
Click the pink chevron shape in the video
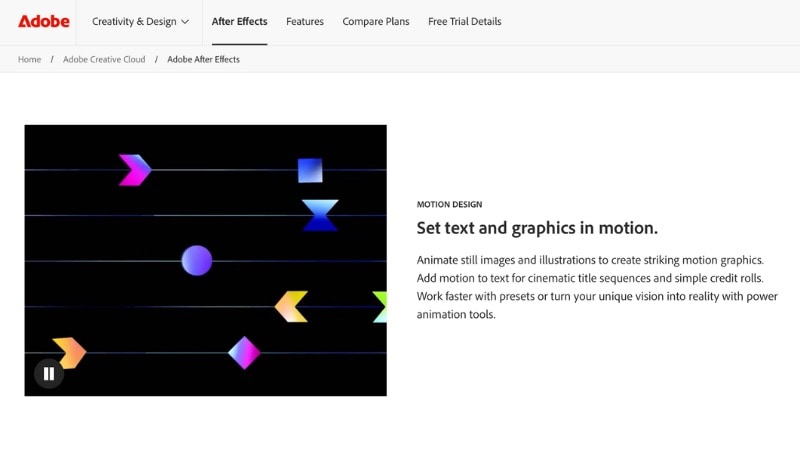click(134, 170)
